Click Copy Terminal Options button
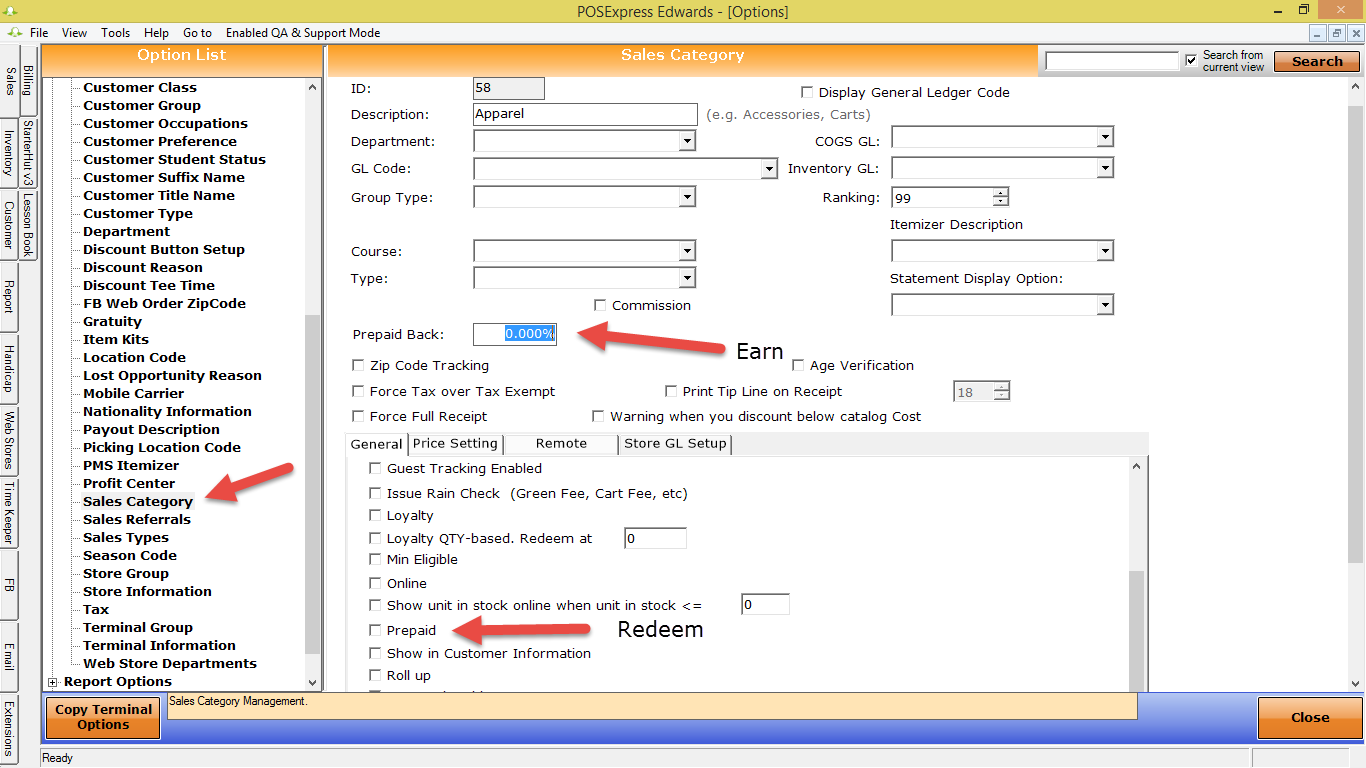Screen dimensions: 1366x768 [x=103, y=717]
